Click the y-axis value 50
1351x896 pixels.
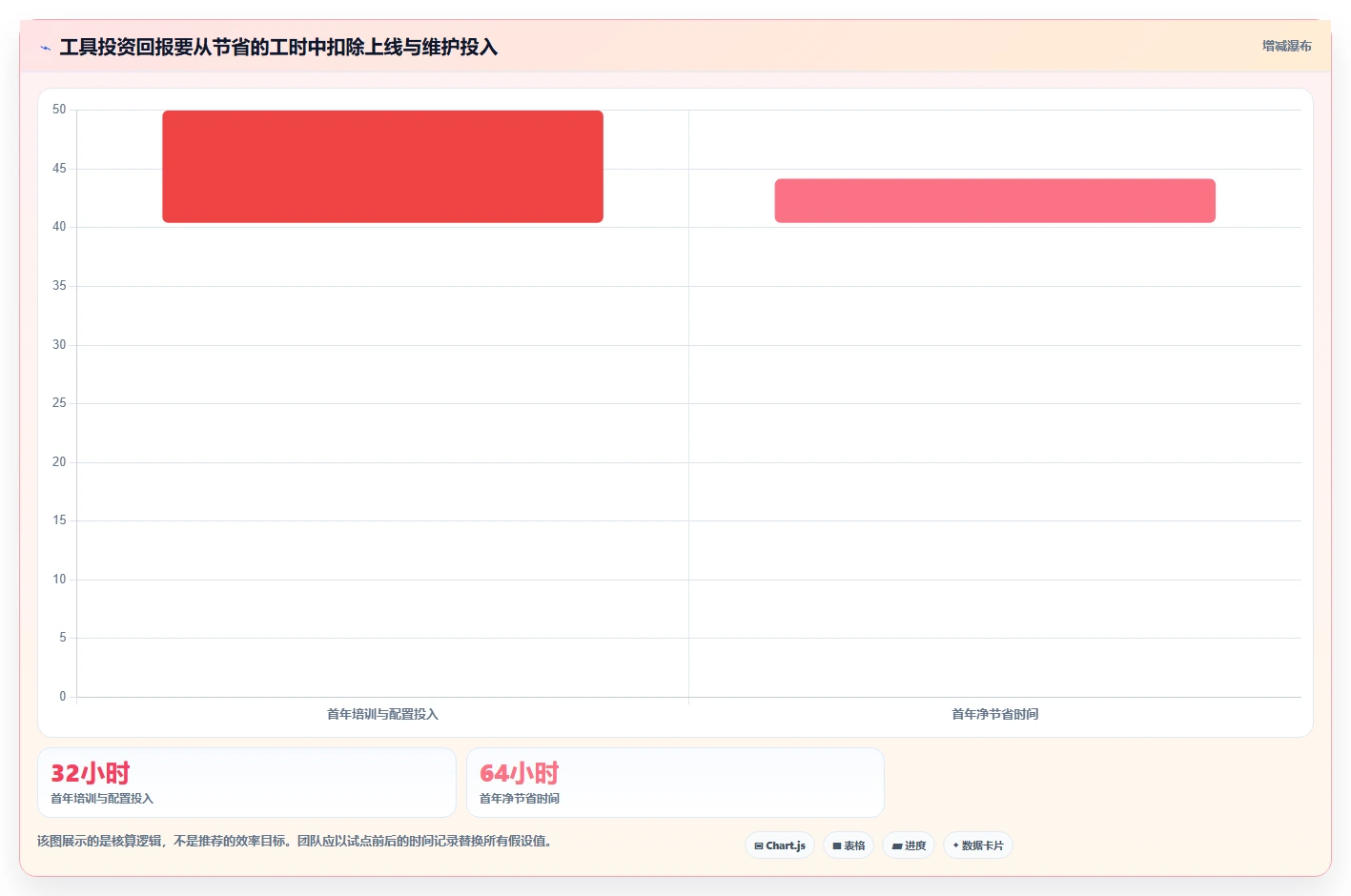[x=59, y=110]
